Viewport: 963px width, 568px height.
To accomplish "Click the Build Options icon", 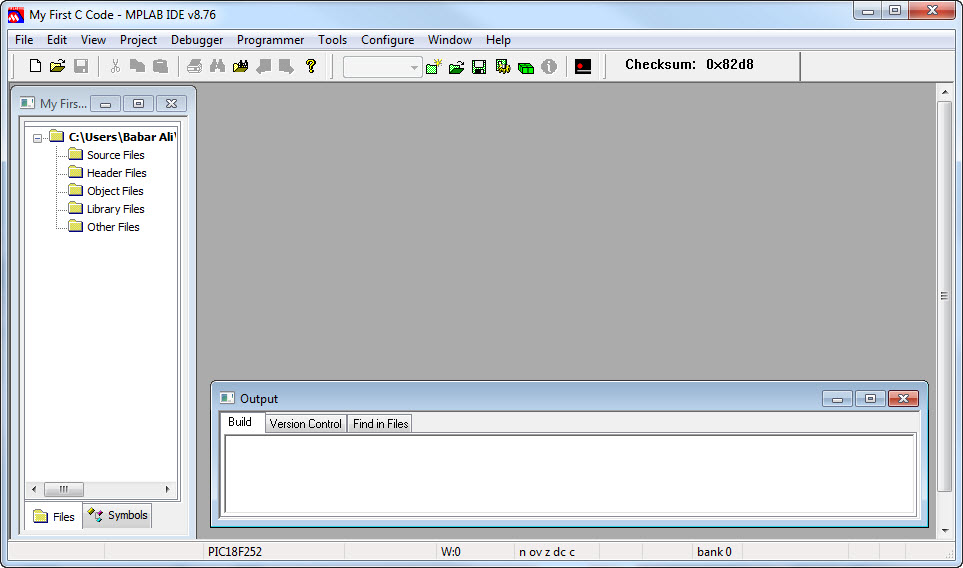I will [503, 66].
